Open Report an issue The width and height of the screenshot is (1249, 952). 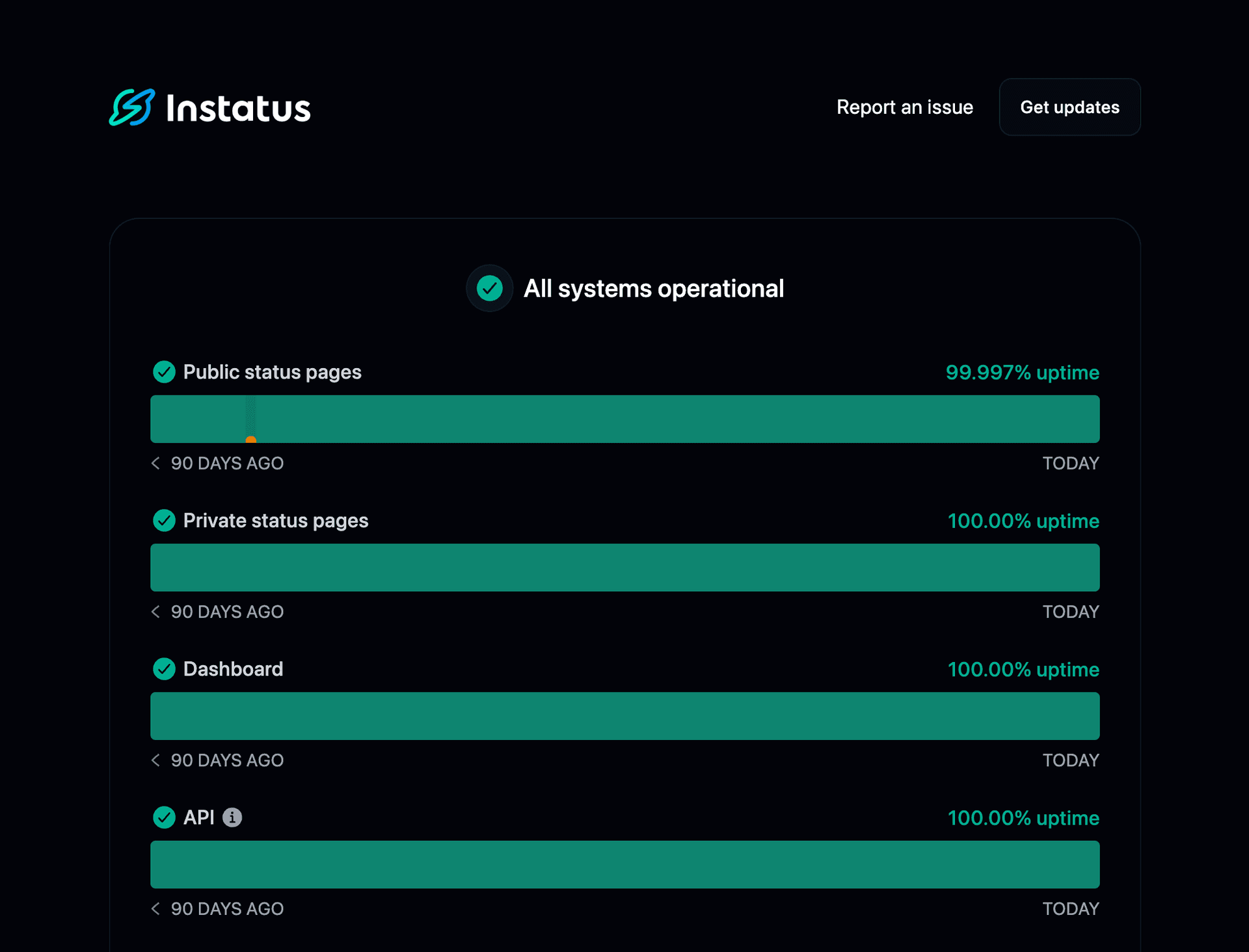pyautogui.click(x=905, y=107)
